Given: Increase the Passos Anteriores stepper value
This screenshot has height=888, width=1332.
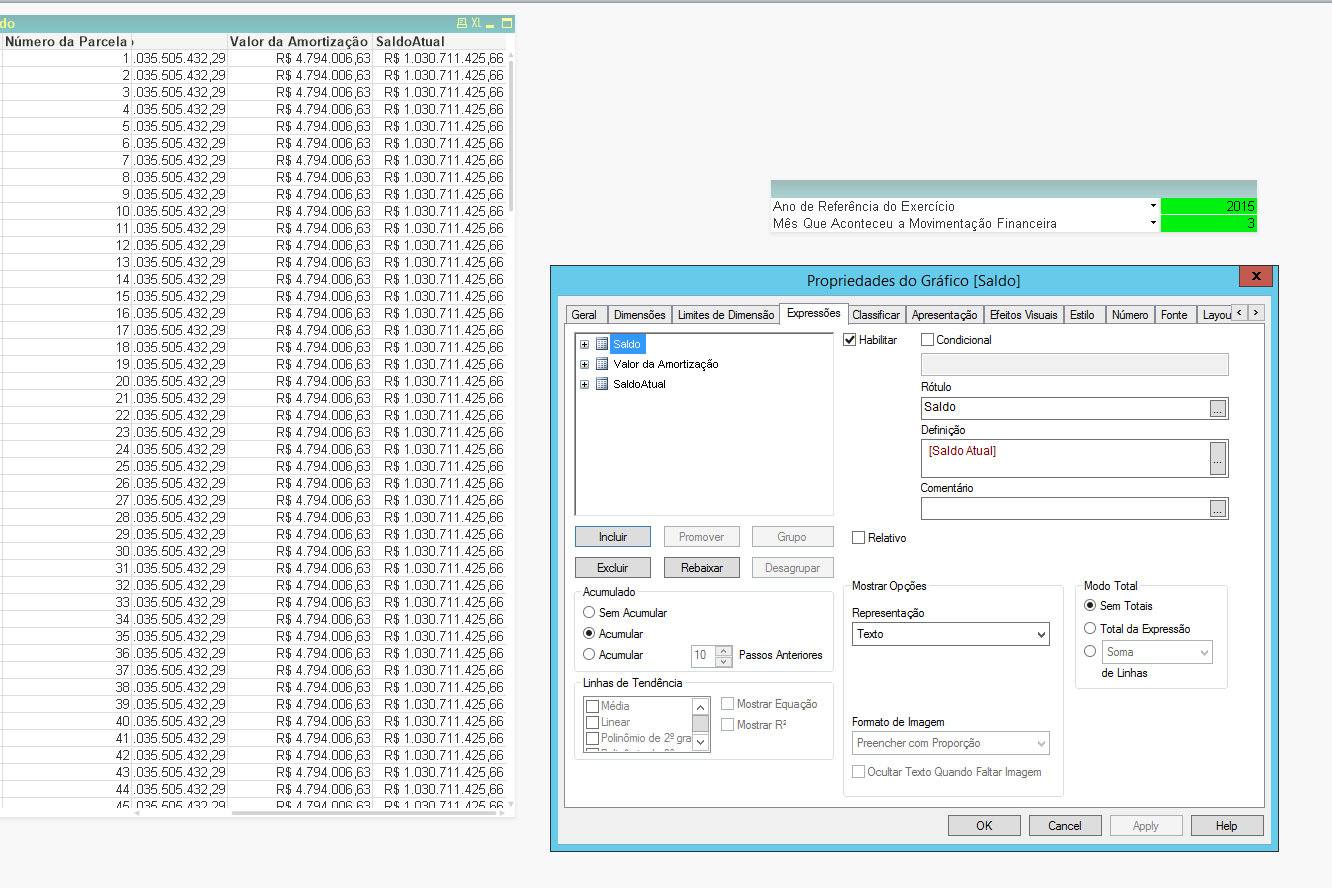Looking at the screenshot, I should tap(724, 650).
